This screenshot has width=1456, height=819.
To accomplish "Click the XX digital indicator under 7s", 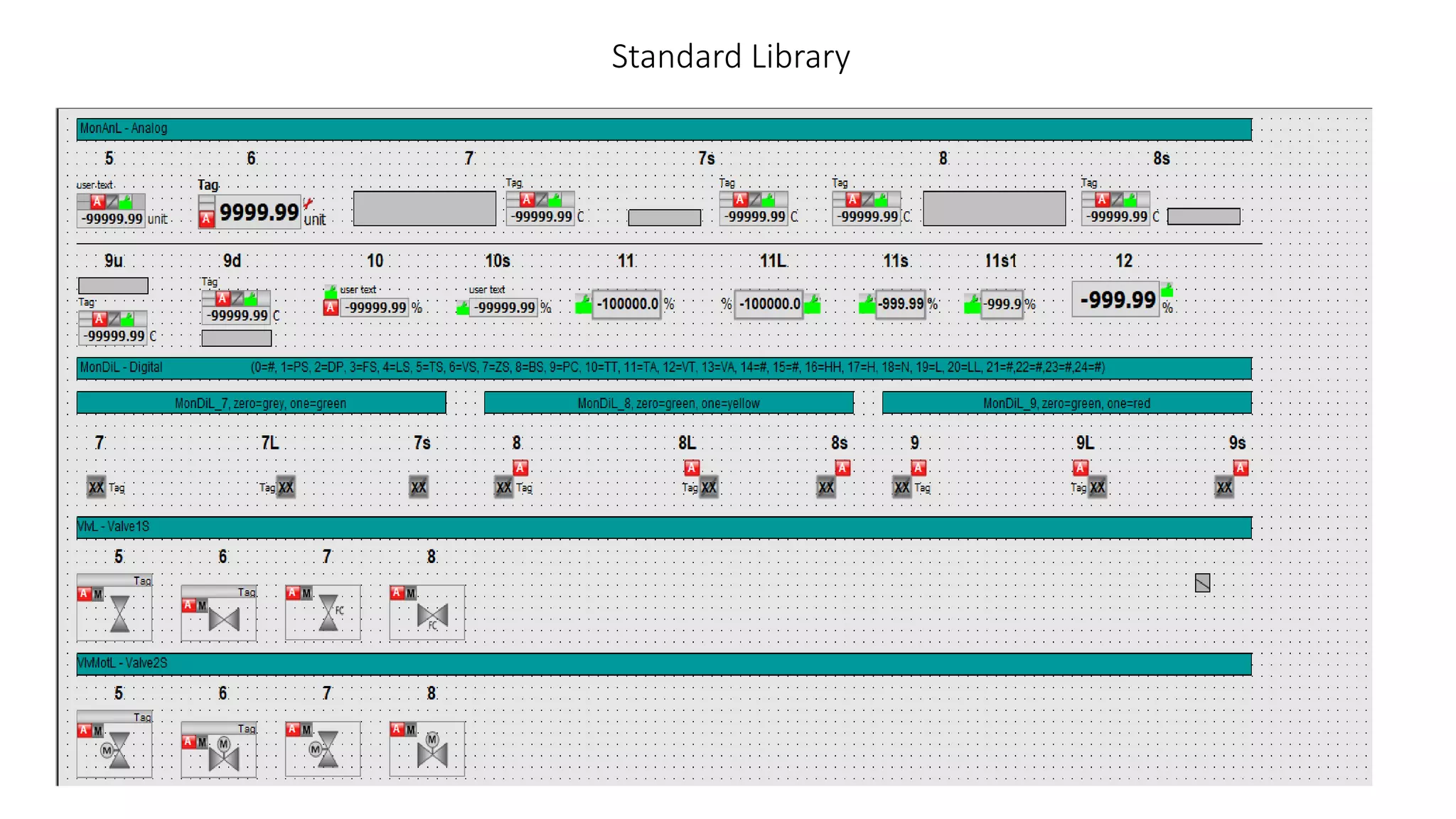I will [x=419, y=488].
